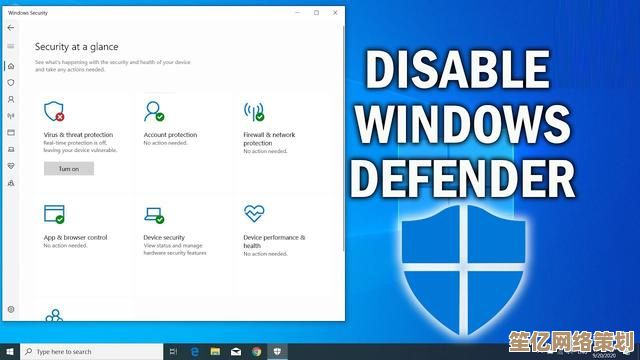Turn on real-time protection button
Screen dimensions: 640x360
coord(69,169)
